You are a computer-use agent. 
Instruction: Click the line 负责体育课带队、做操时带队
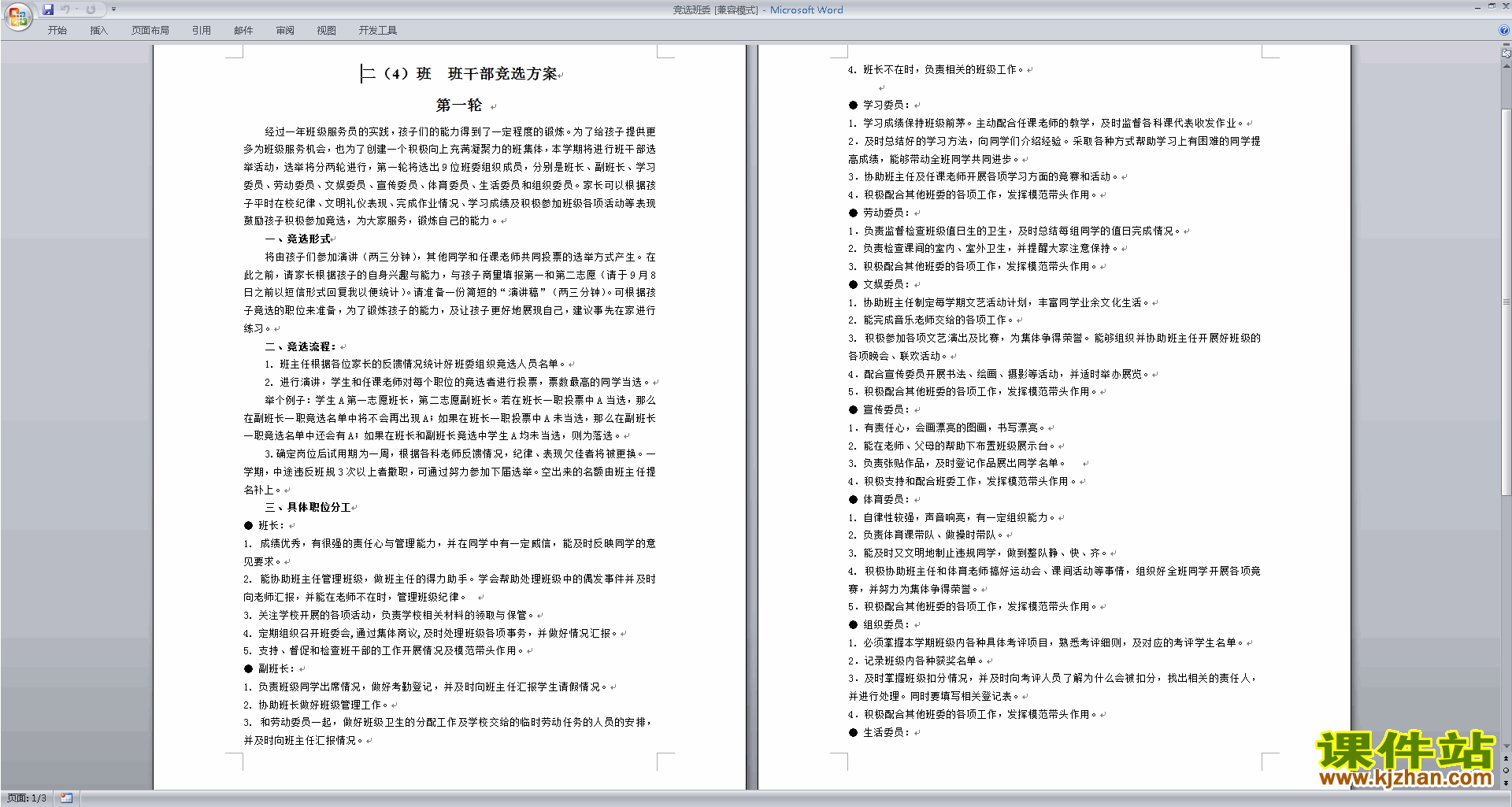[934, 535]
